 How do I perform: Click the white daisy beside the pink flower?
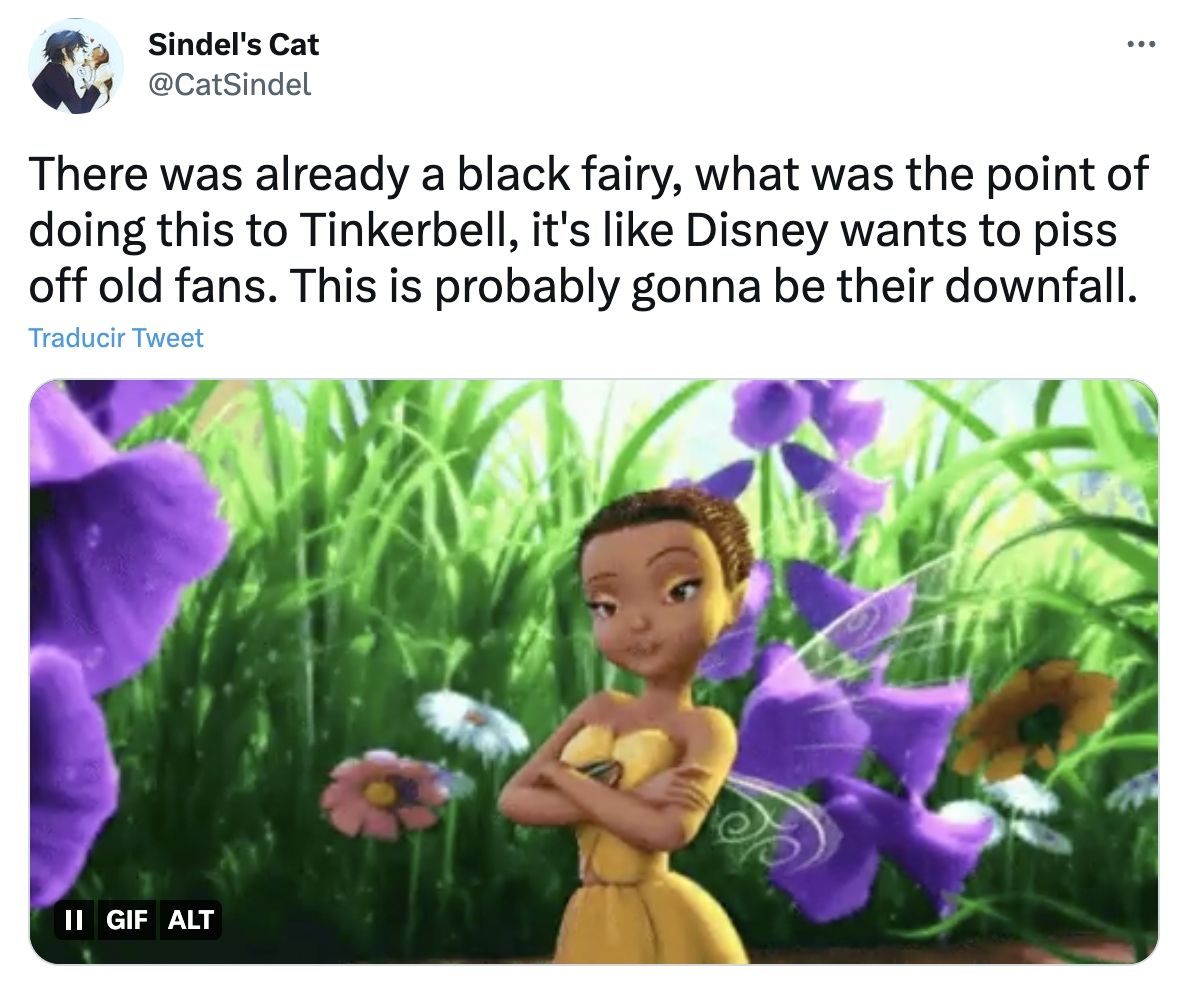tap(472, 722)
